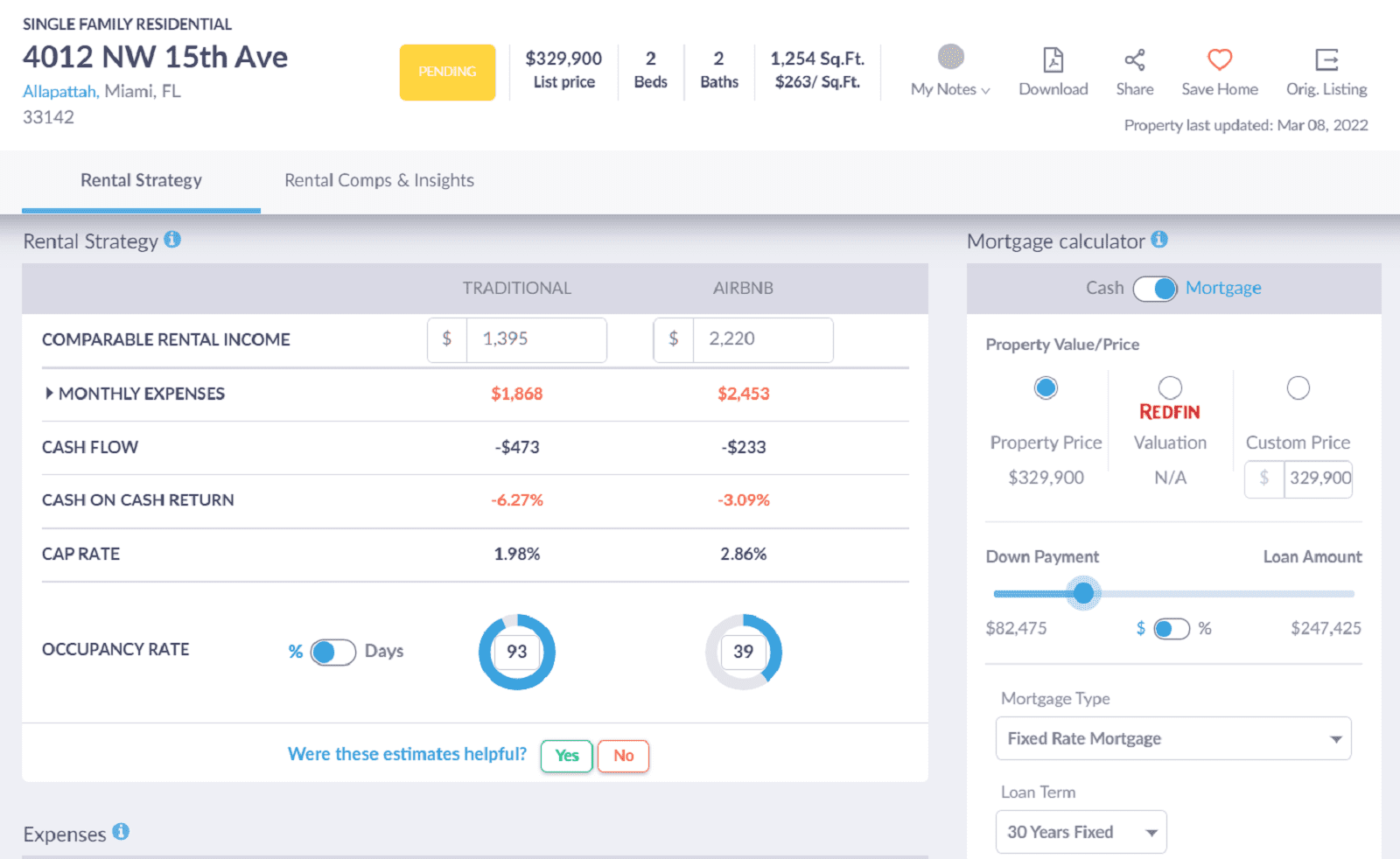Switch to the Rental Comps & Insights tab
Screen dimensions: 1400x859
[379, 180]
